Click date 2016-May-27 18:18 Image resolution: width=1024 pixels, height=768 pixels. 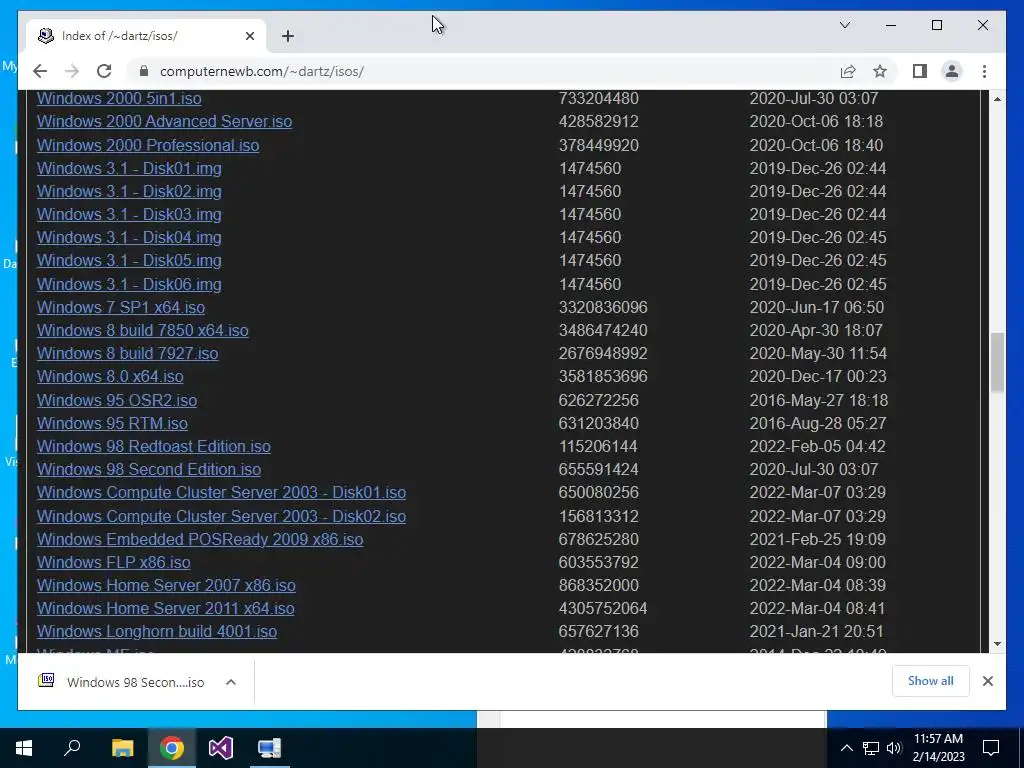click(819, 400)
